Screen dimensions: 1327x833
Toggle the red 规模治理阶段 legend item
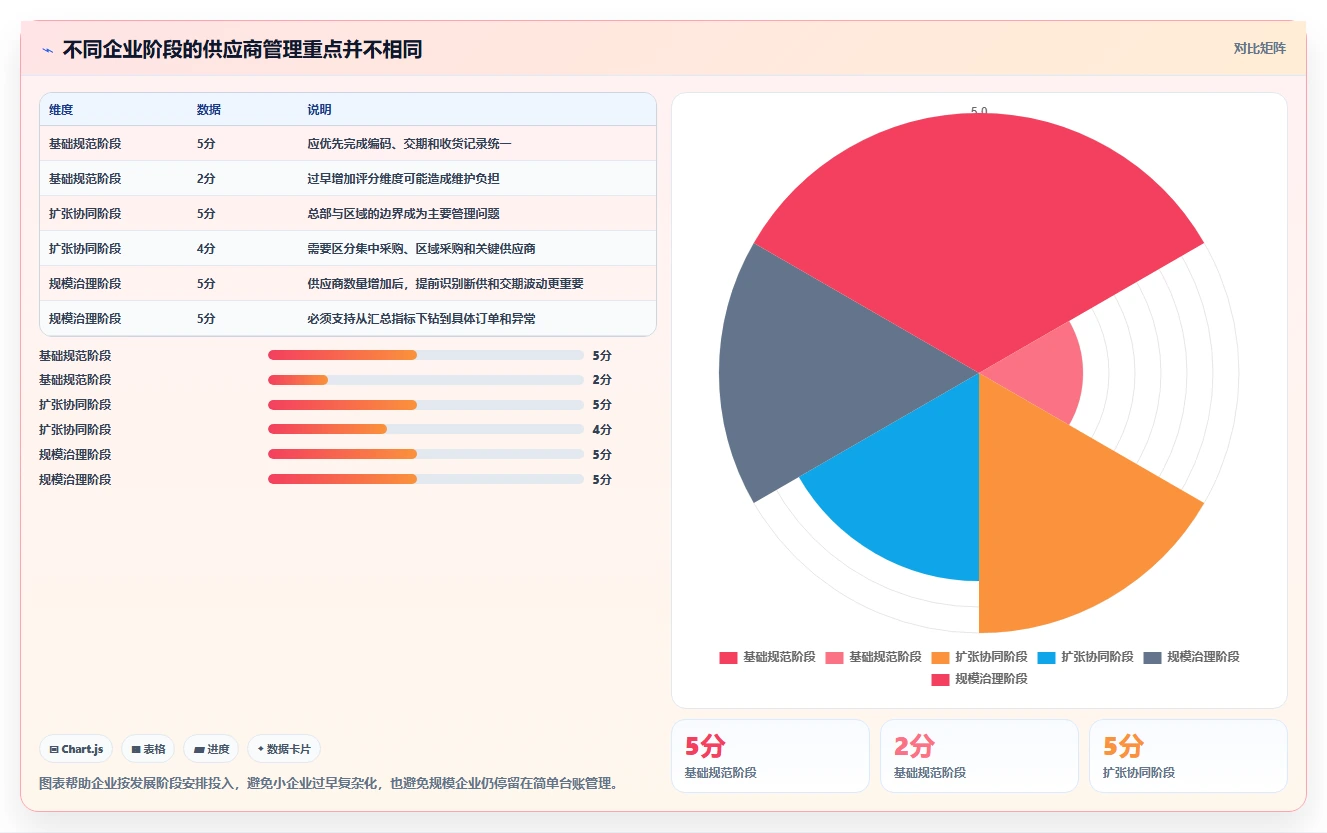979,679
